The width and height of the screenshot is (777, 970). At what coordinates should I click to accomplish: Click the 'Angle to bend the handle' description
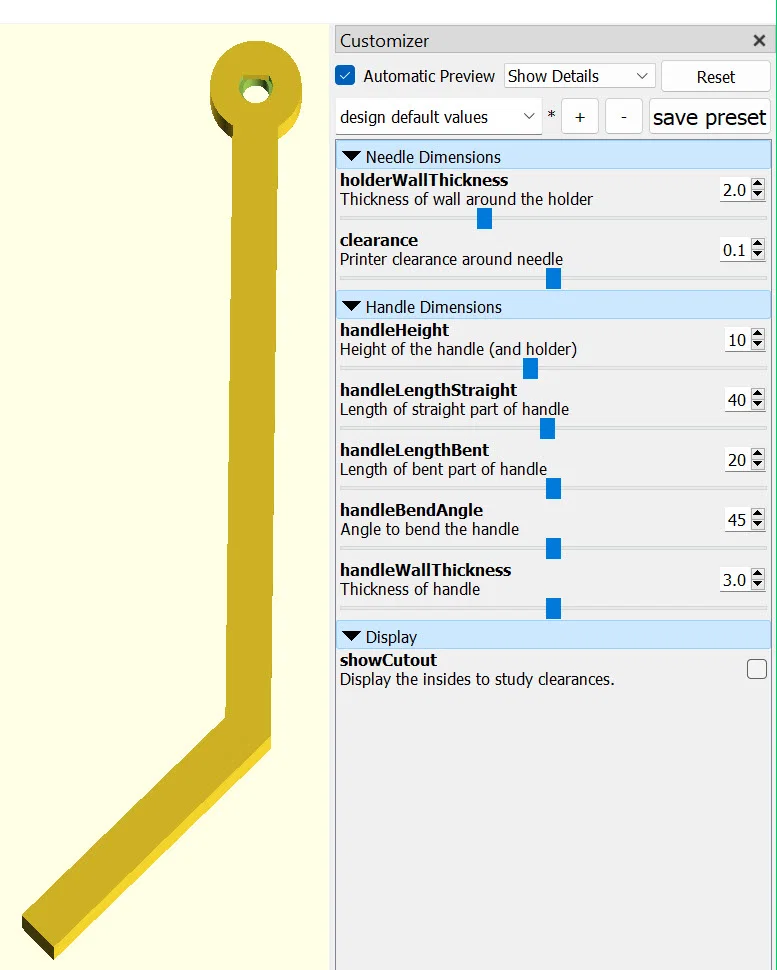click(x=429, y=530)
